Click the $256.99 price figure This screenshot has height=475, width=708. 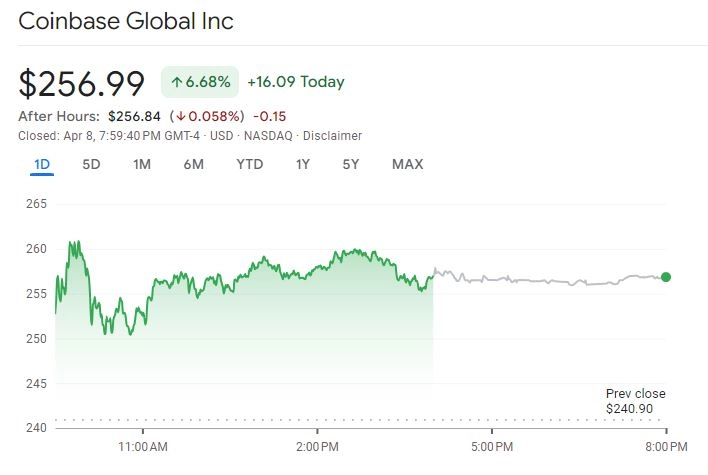coord(81,84)
